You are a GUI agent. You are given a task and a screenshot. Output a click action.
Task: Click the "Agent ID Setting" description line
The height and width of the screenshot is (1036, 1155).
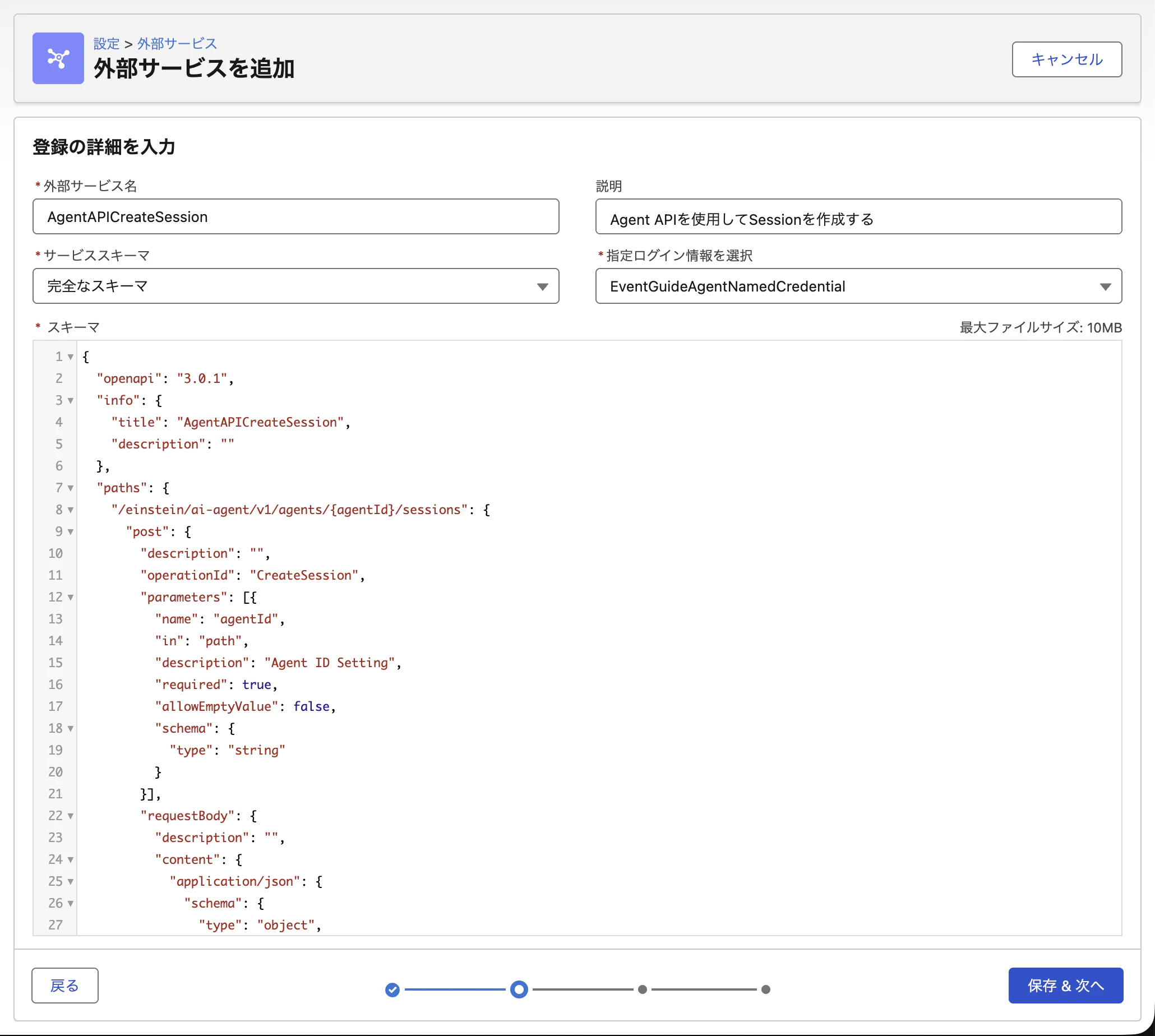pos(278,663)
